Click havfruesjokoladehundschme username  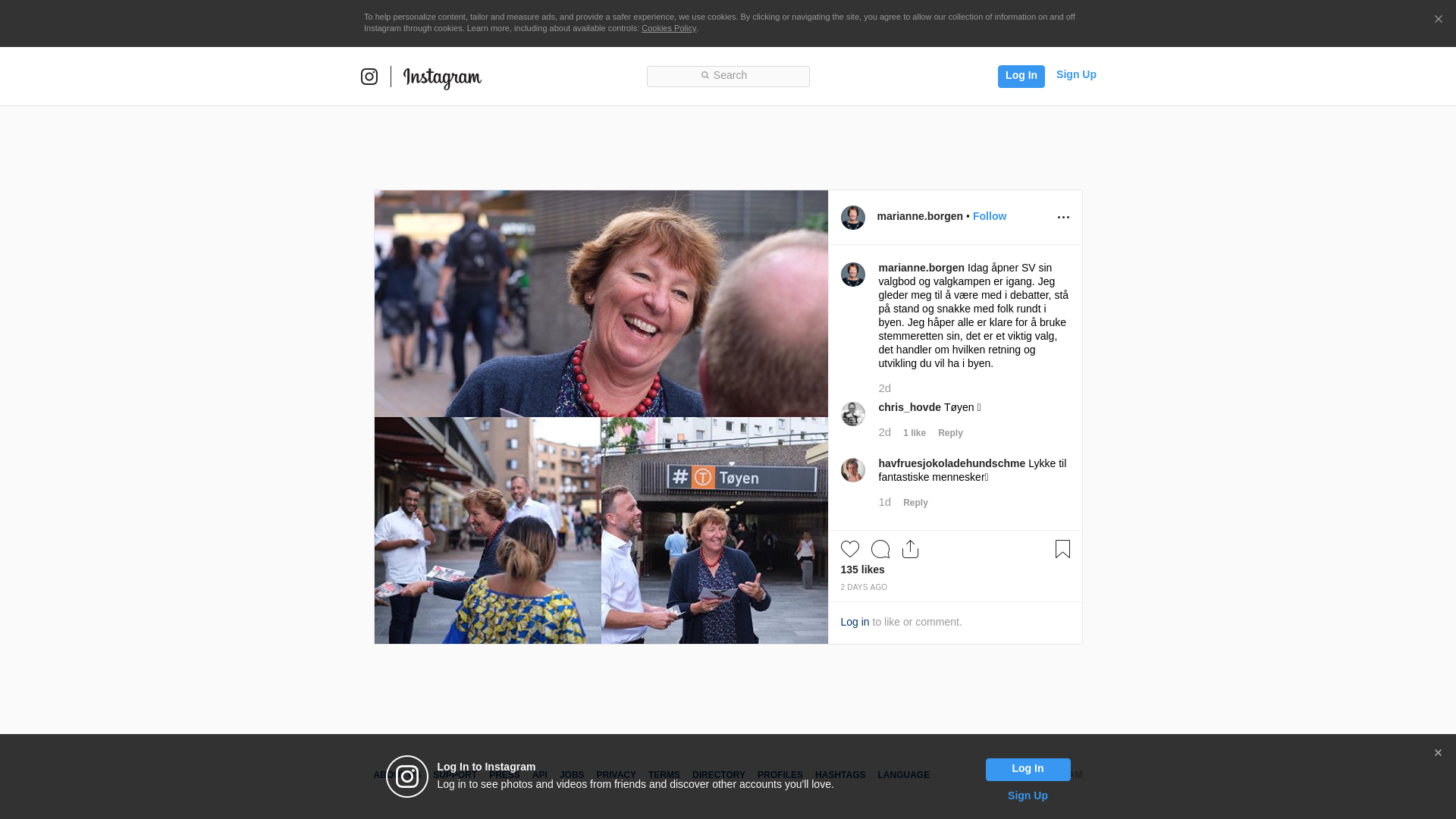(952, 463)
